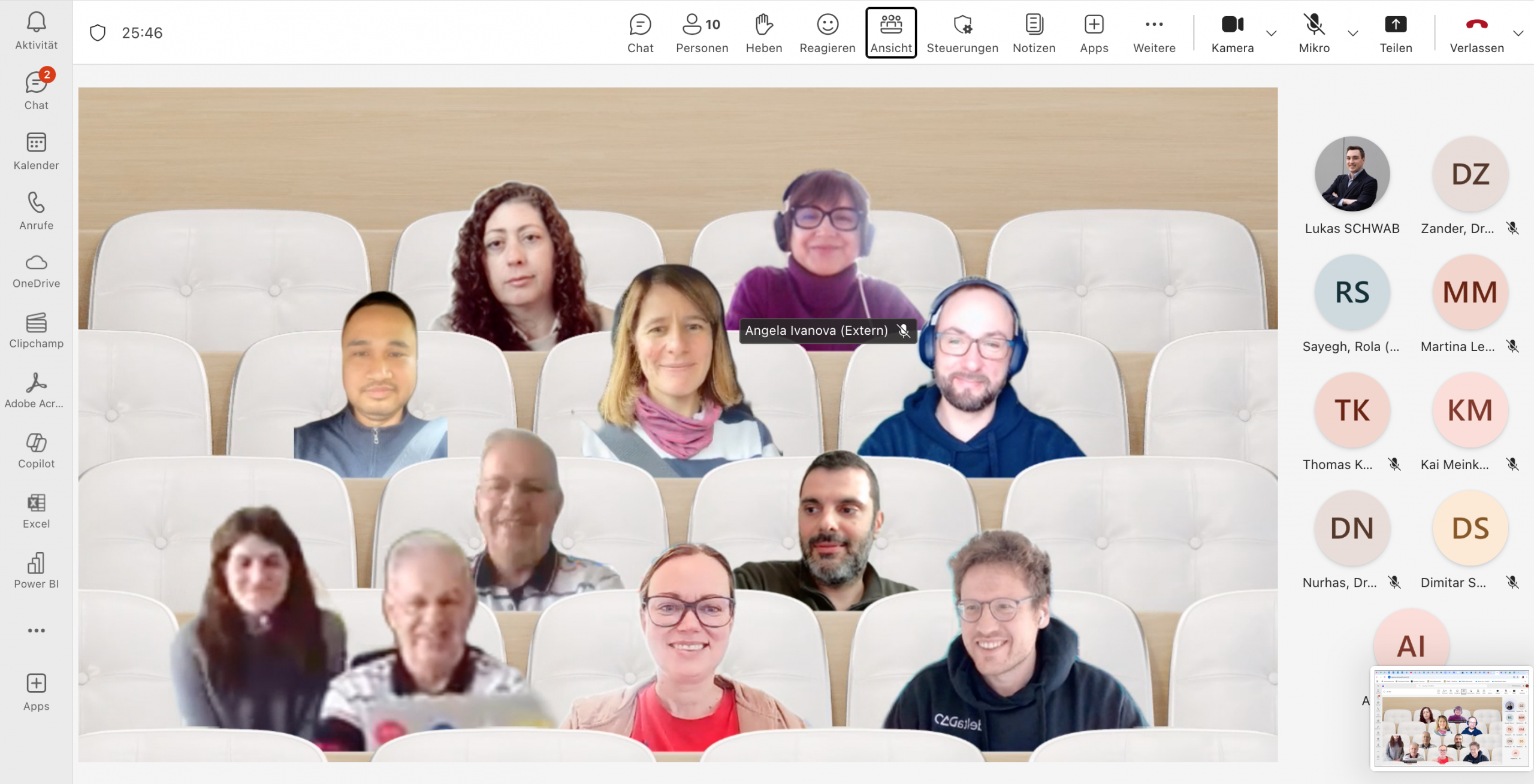Turn off the Kamera
This screenshot has height=784, width=1534.
click(1232, 33)
